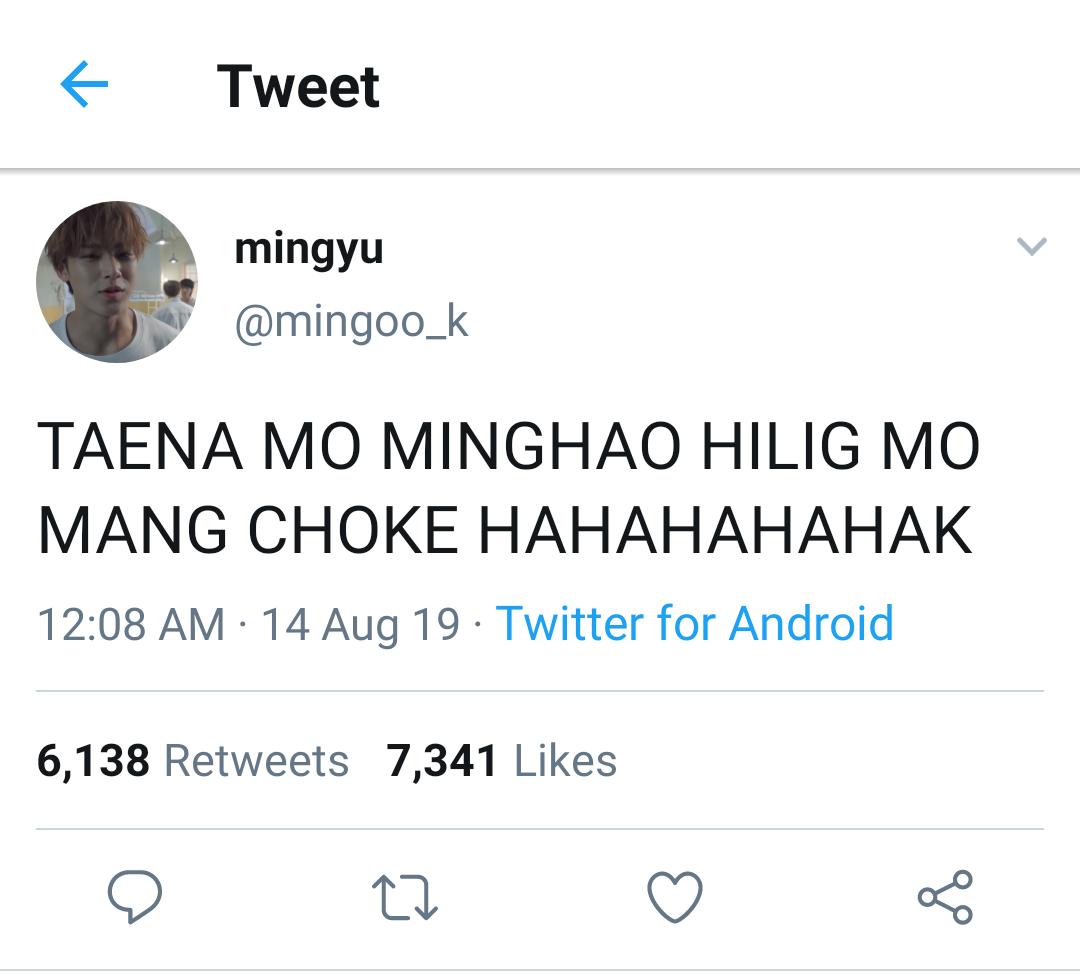Open the @mingoo_k handle

351,322
